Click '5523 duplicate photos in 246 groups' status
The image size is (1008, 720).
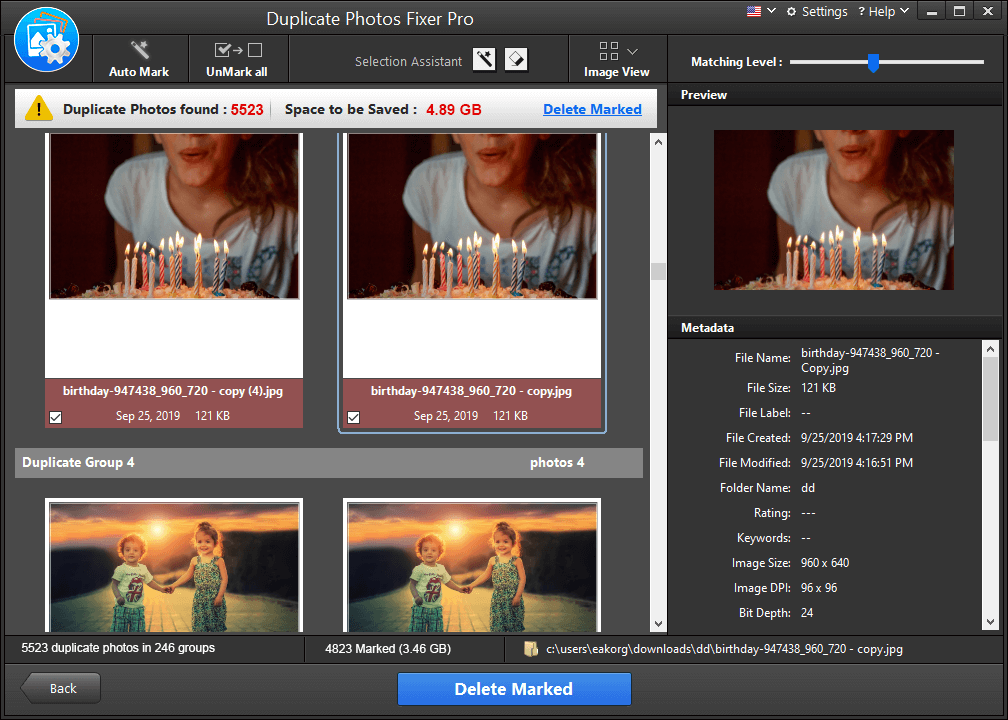(118, 648)
